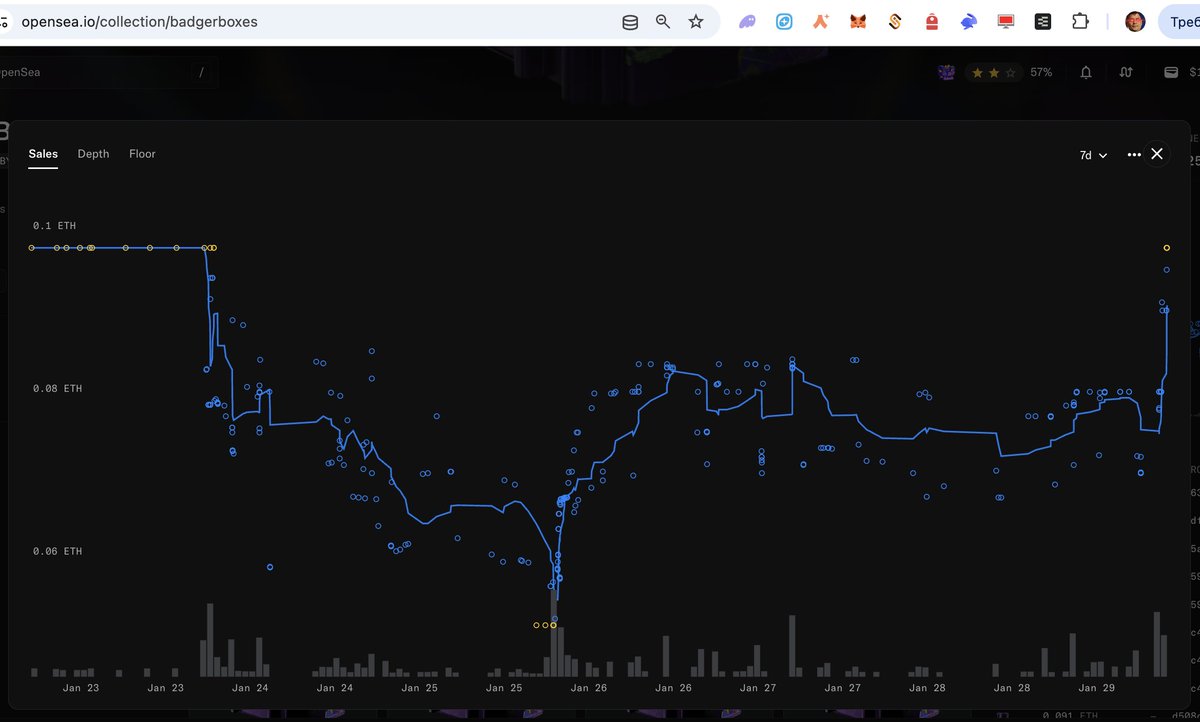This screenshot has width=1200, height=722.
Task: Click the '0.1 ETH' axis label
Action: tap(54, 226)
